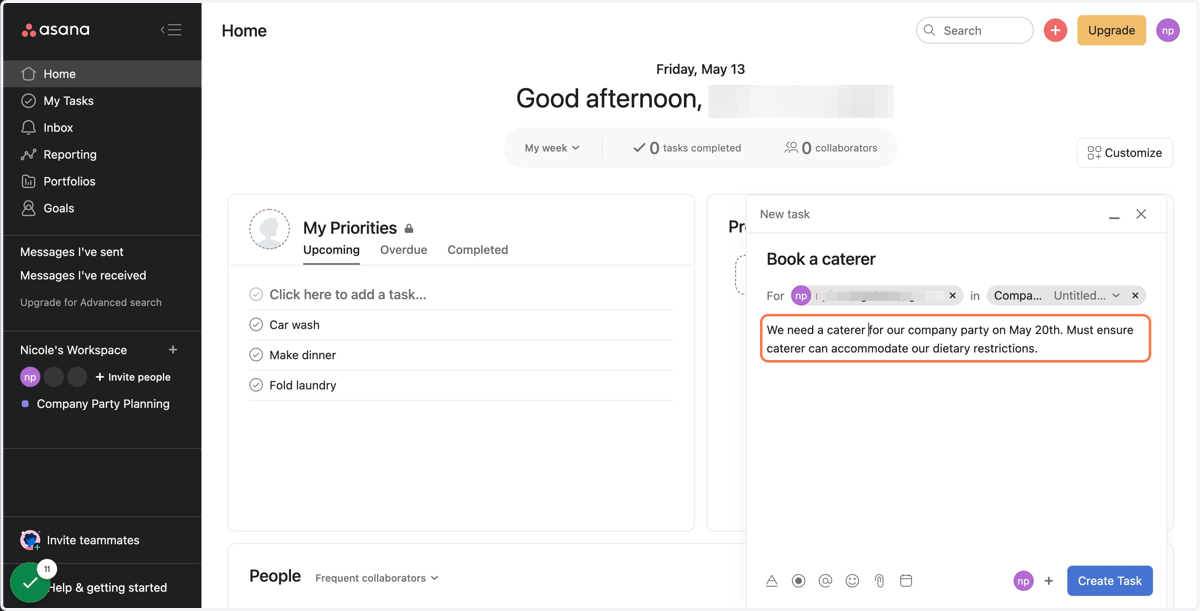The height and width of the screenshot is (611, 1200).
Task: Open the Fold laundry task
Action: click(302, 385)
